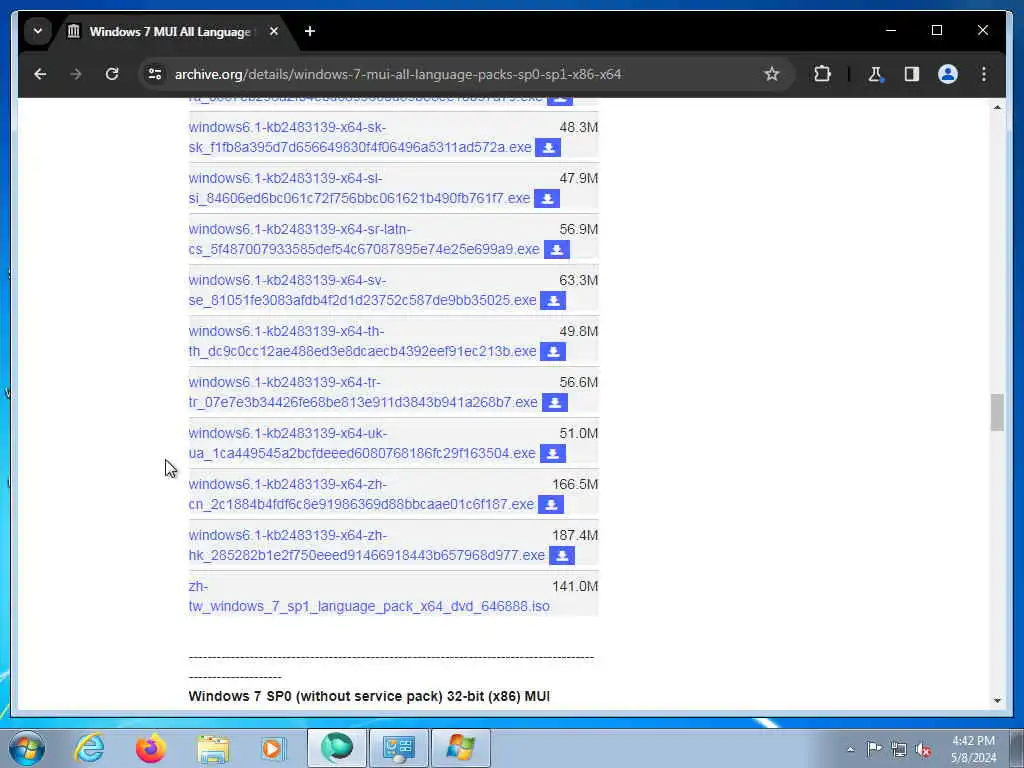1024x768 pixels.
Task: Click the Windows 7 SP0 32-bit MUI heading
Action: [369, 696]
